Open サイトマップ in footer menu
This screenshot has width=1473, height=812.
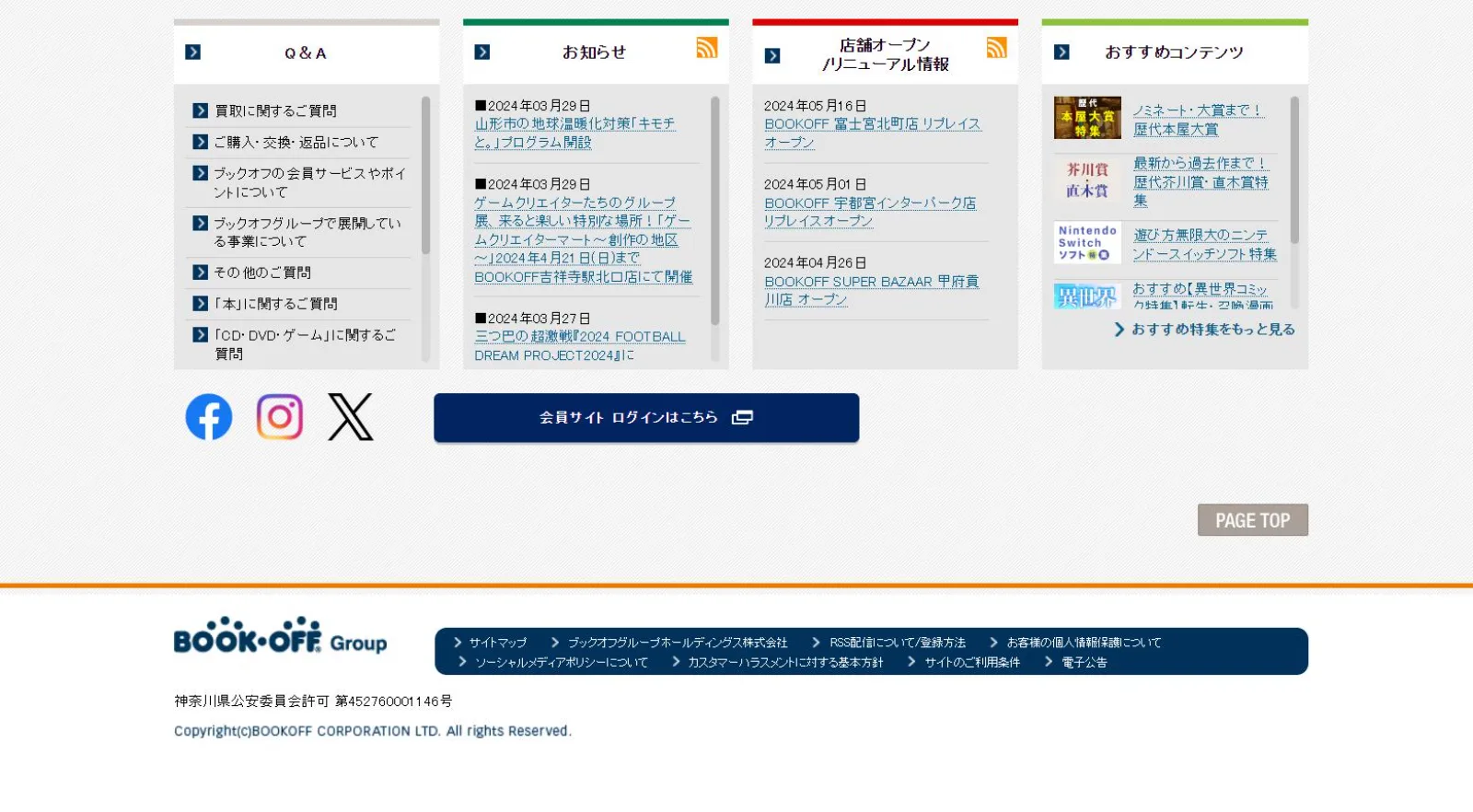coord(497,643)
